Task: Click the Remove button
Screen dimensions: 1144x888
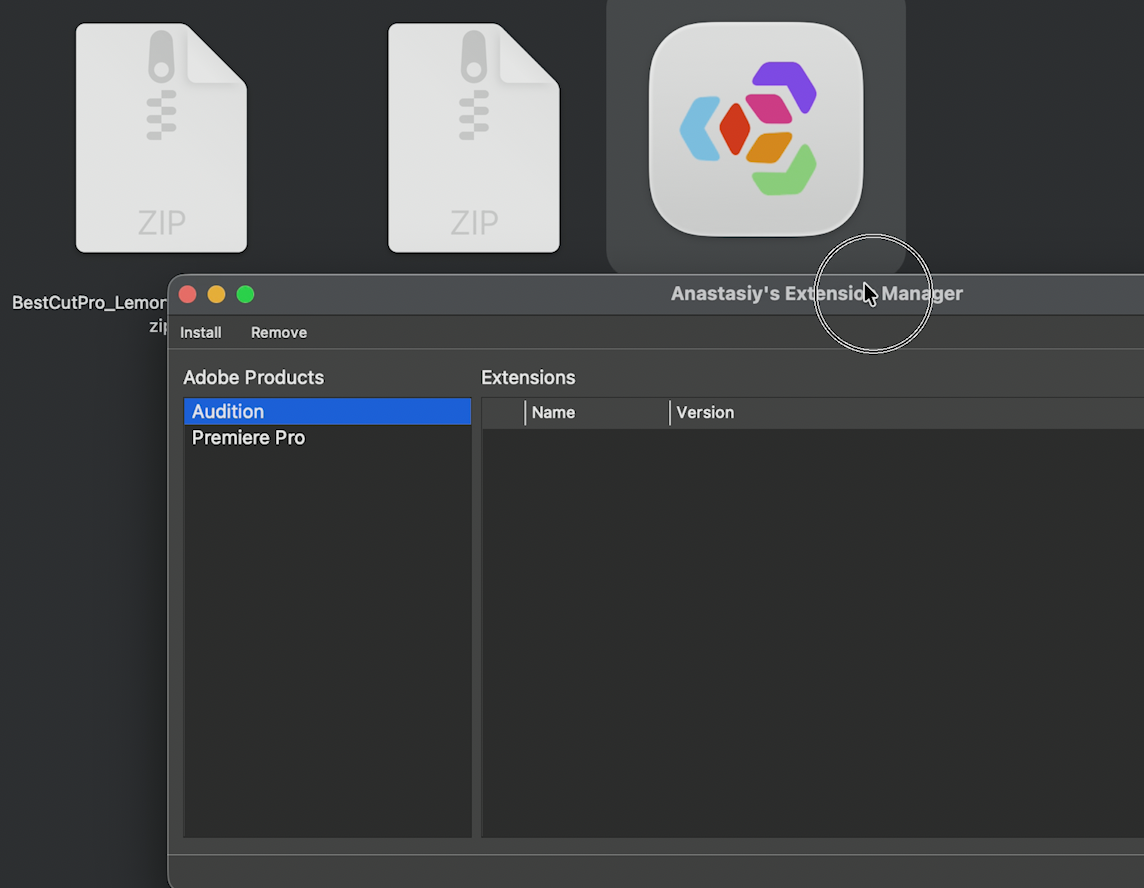Action: click(278, 332)
